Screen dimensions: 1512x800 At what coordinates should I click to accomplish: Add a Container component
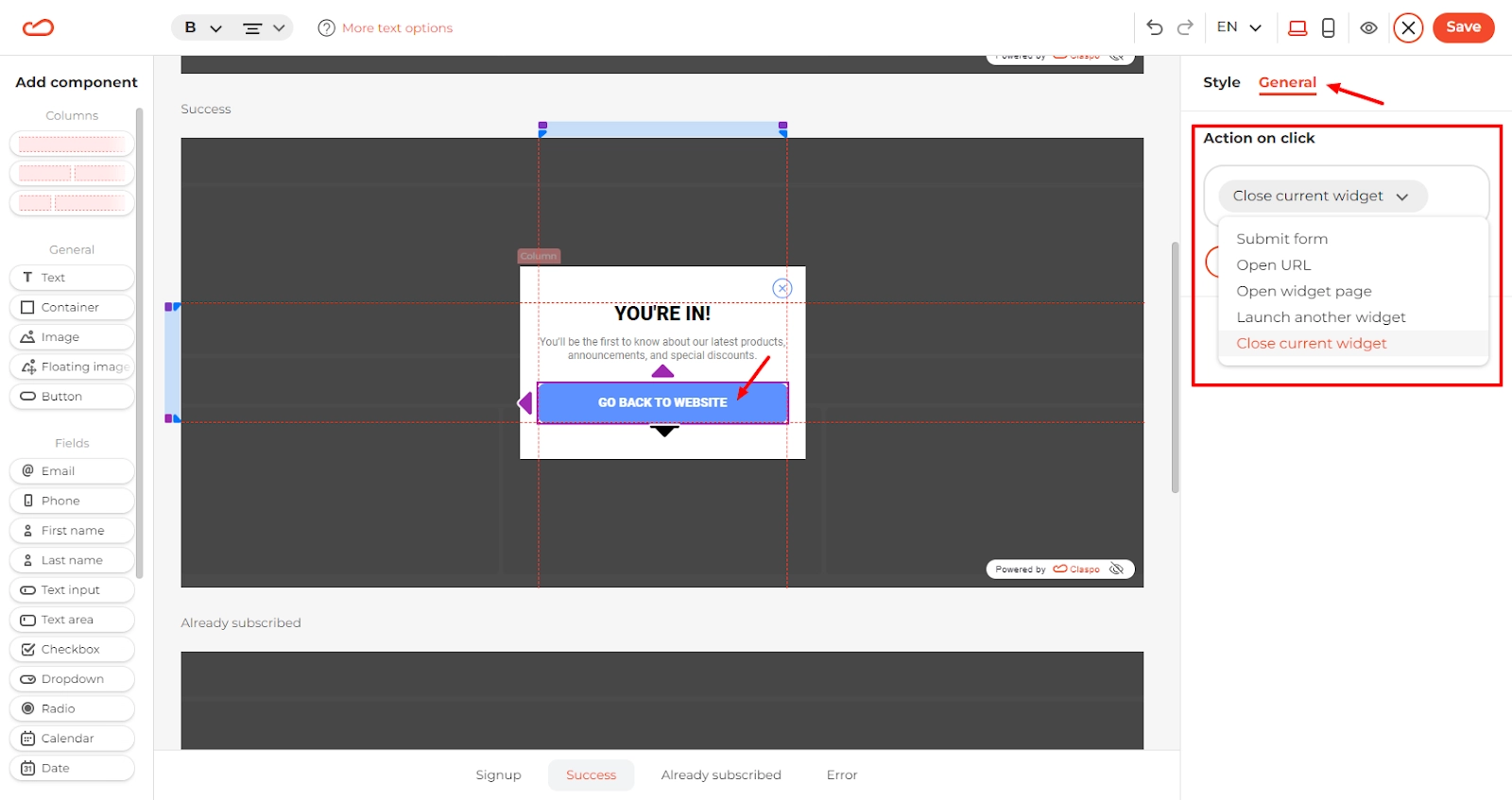click(72, 307)
